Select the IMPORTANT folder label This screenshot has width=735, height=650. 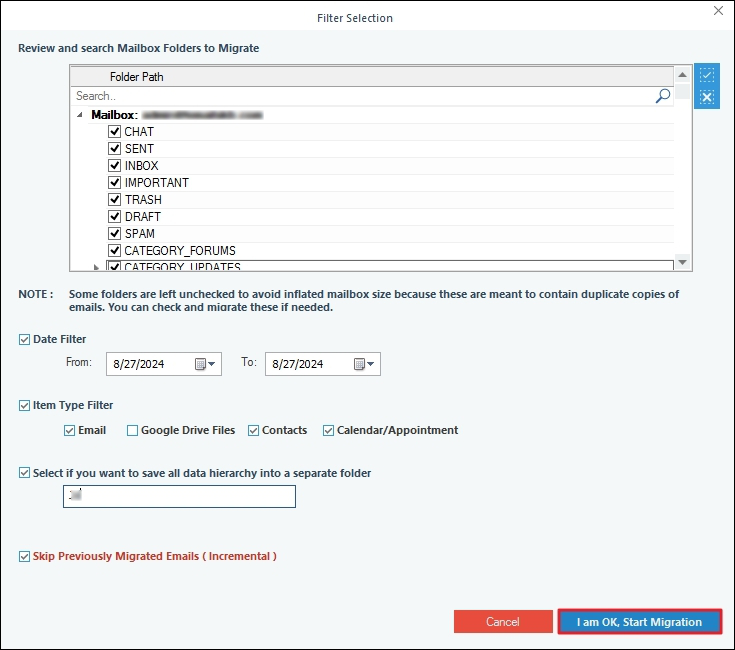coord(157,183)
